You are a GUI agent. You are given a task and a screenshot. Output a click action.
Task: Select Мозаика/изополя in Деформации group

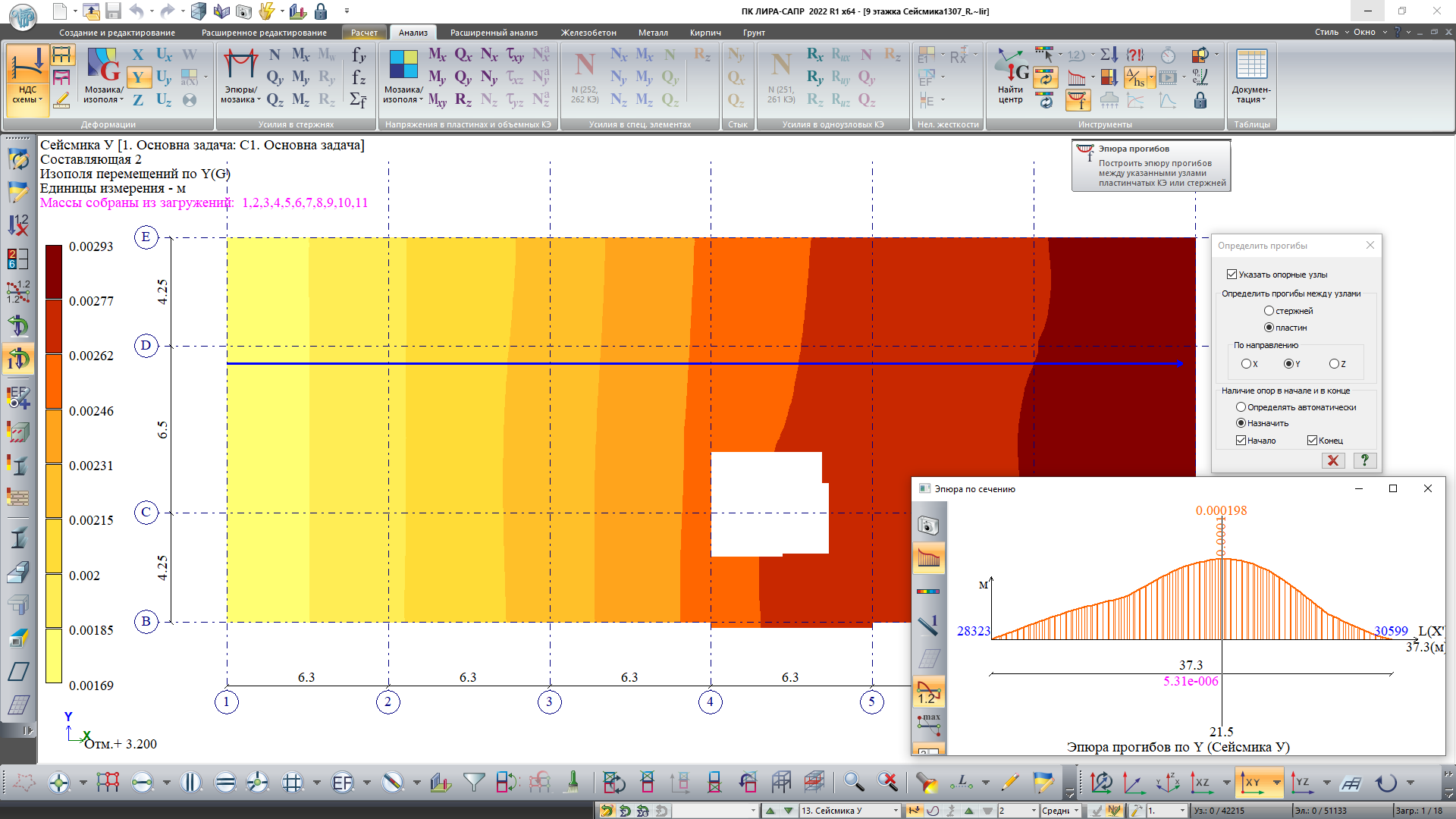click(103, 76)
